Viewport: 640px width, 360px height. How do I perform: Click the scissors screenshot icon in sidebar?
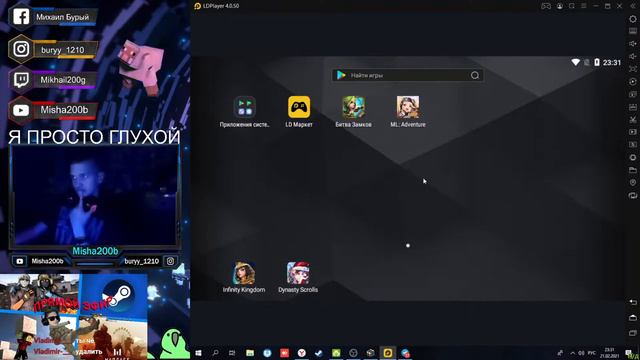click(633, 119)
